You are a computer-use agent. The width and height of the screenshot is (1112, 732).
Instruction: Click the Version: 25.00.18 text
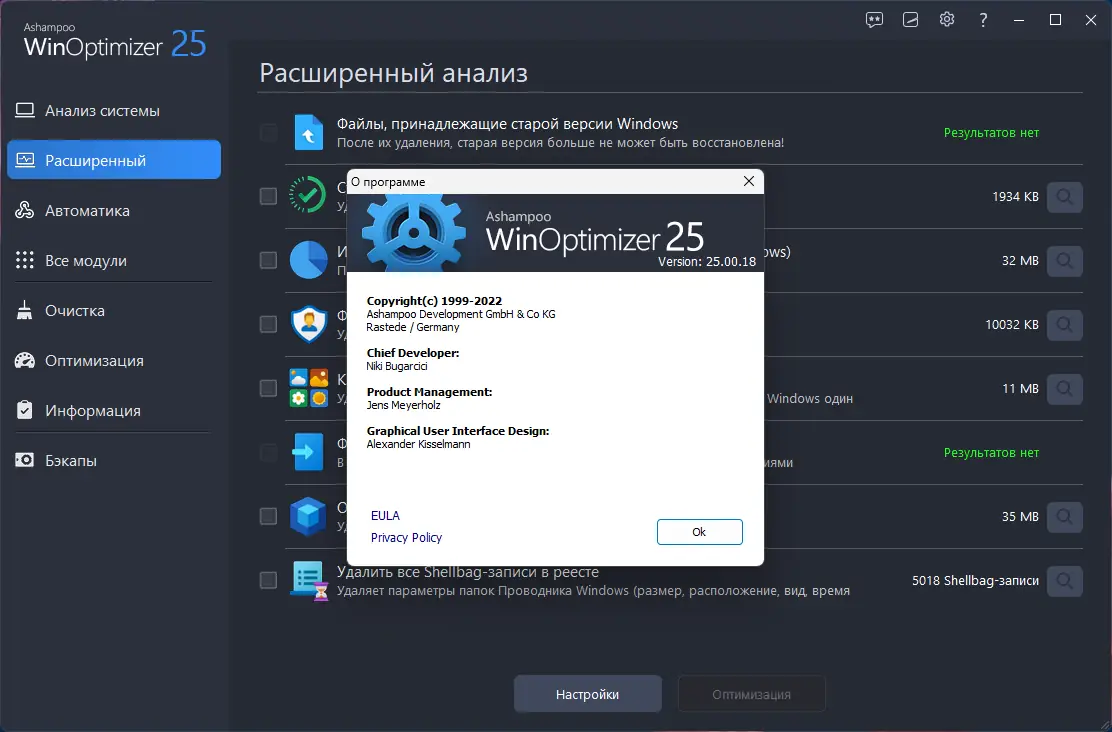(706, 261)
